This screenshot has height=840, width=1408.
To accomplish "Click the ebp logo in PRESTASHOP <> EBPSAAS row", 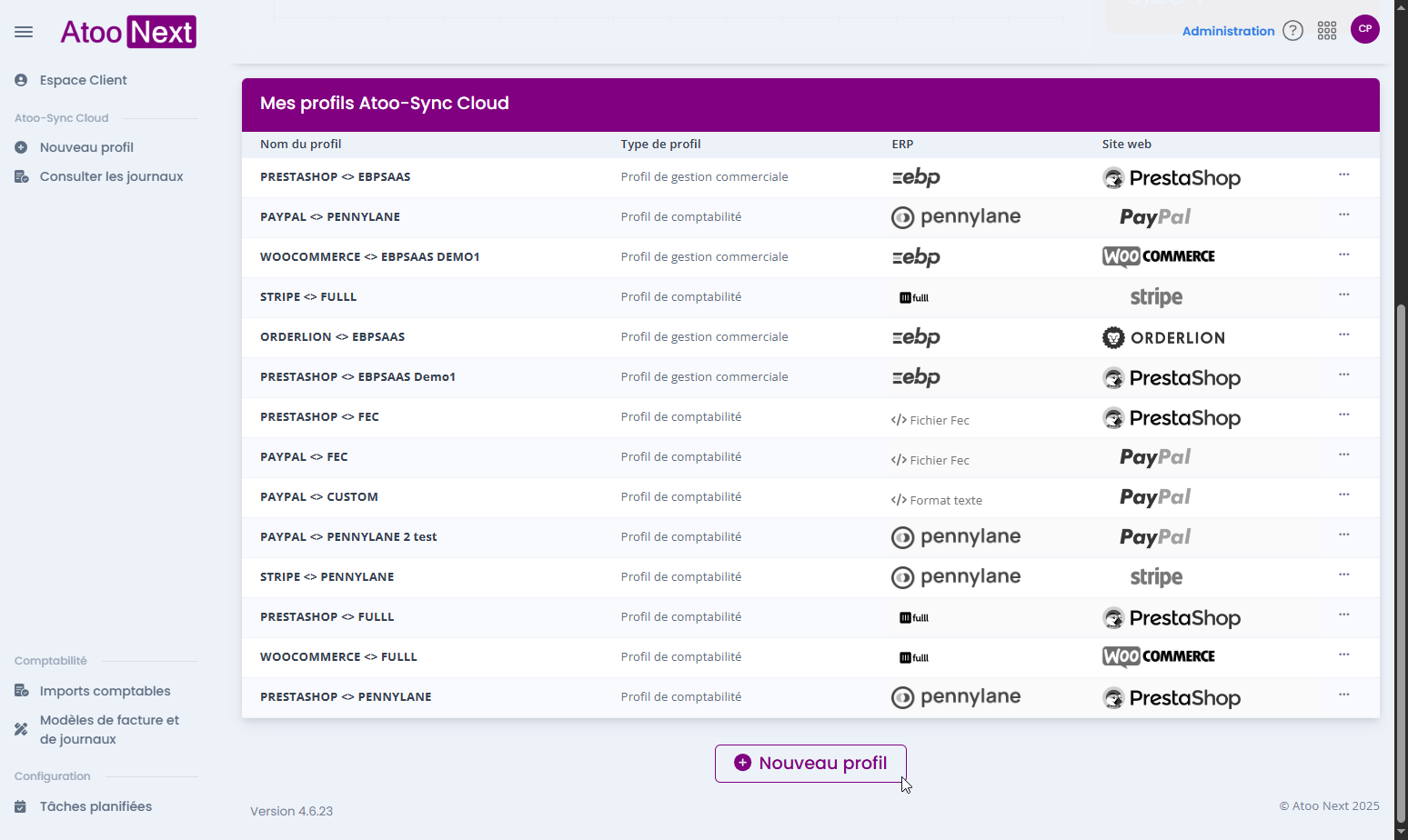I will click(x=916, y=177).
